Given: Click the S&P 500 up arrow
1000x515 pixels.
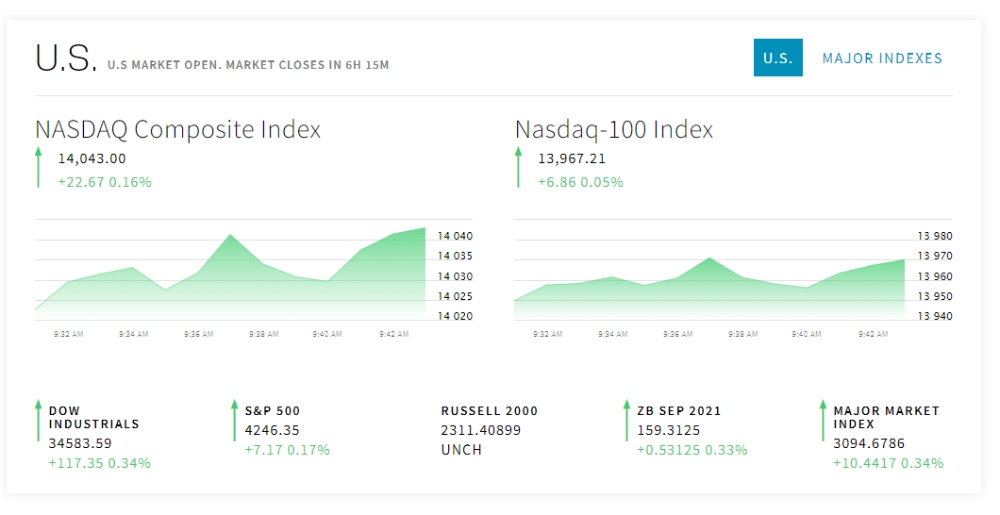Looking at the screenshot, I should pyautogui.click(x=235, y=421).
